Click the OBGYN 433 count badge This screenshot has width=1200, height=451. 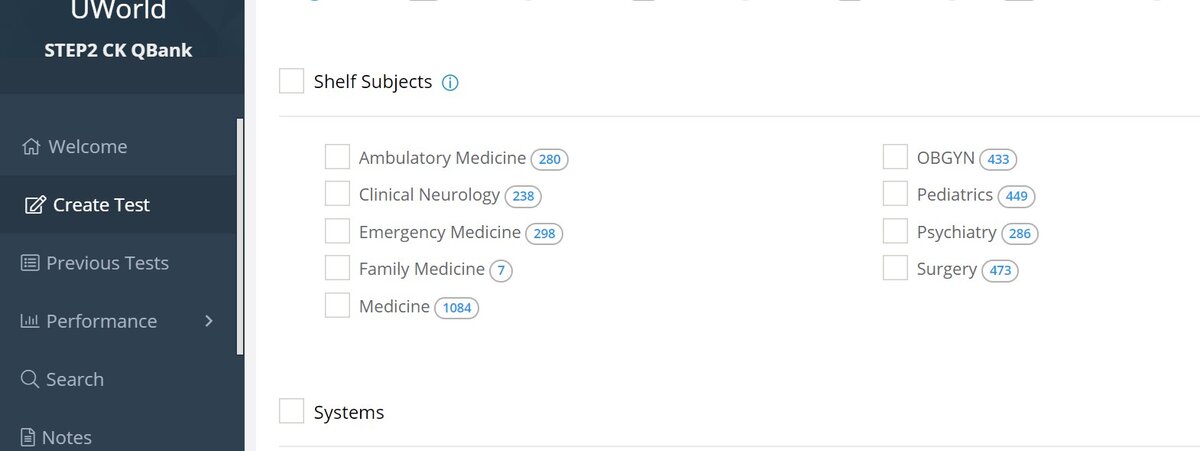coord(997,159)
